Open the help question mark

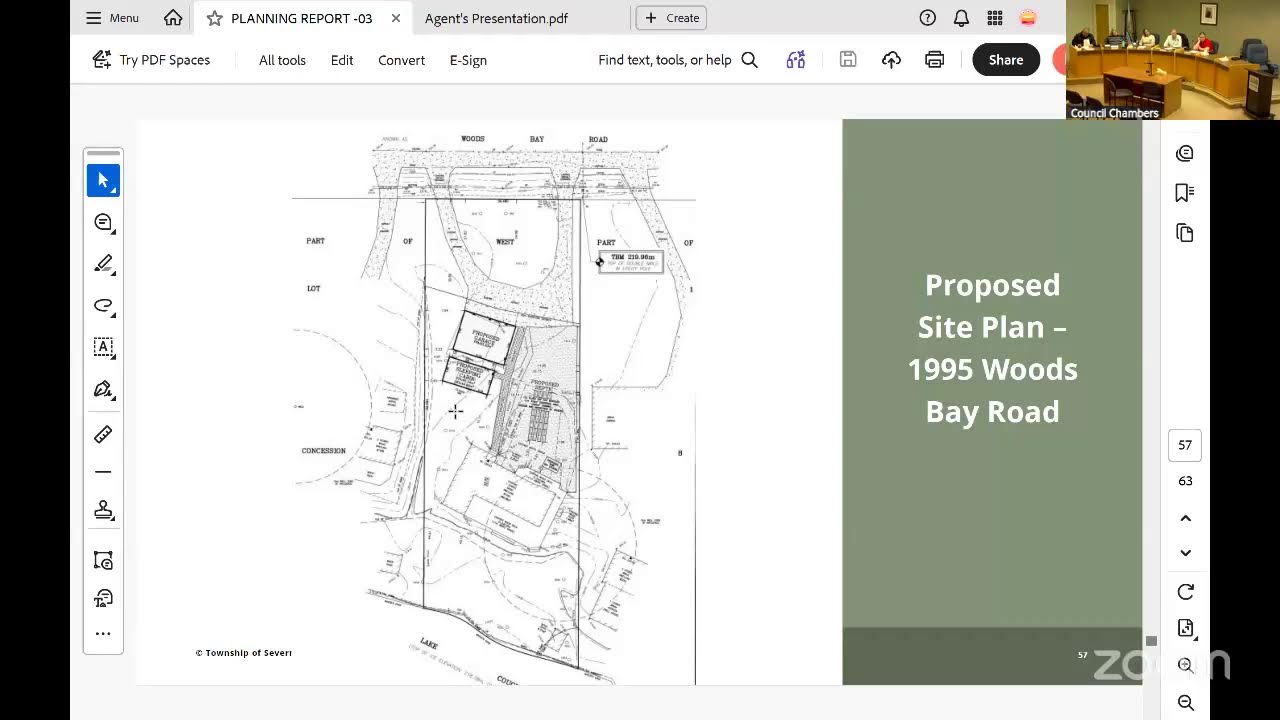click(x=928, y=18)
